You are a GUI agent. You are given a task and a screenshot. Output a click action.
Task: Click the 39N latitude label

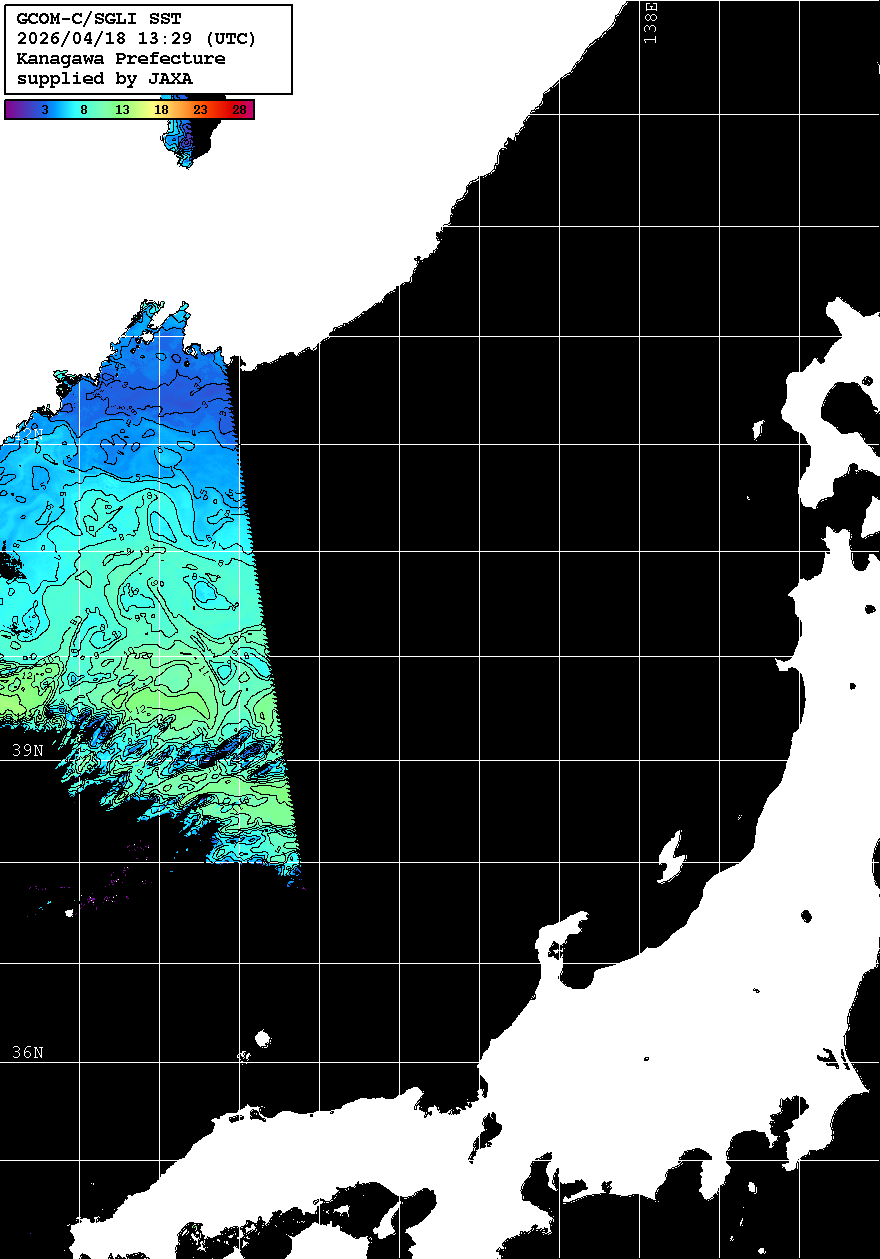click(27, 750)
